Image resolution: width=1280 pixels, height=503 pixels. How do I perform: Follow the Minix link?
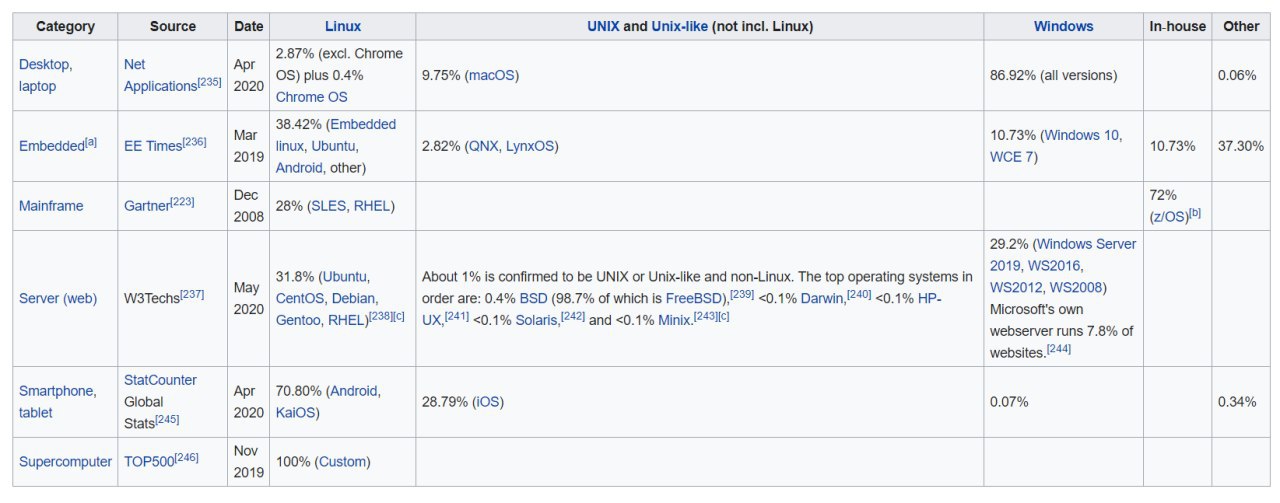(676, 320)
